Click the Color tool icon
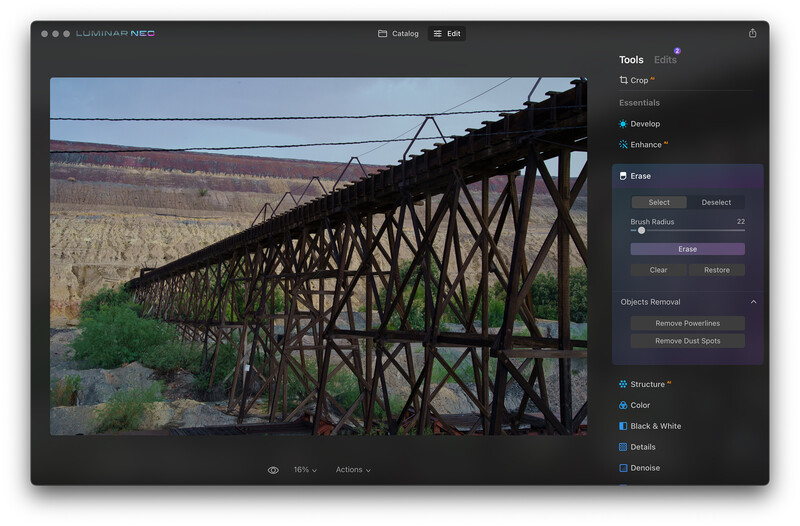The width and height of the screenshot is (800, 526). coord(623,405)
